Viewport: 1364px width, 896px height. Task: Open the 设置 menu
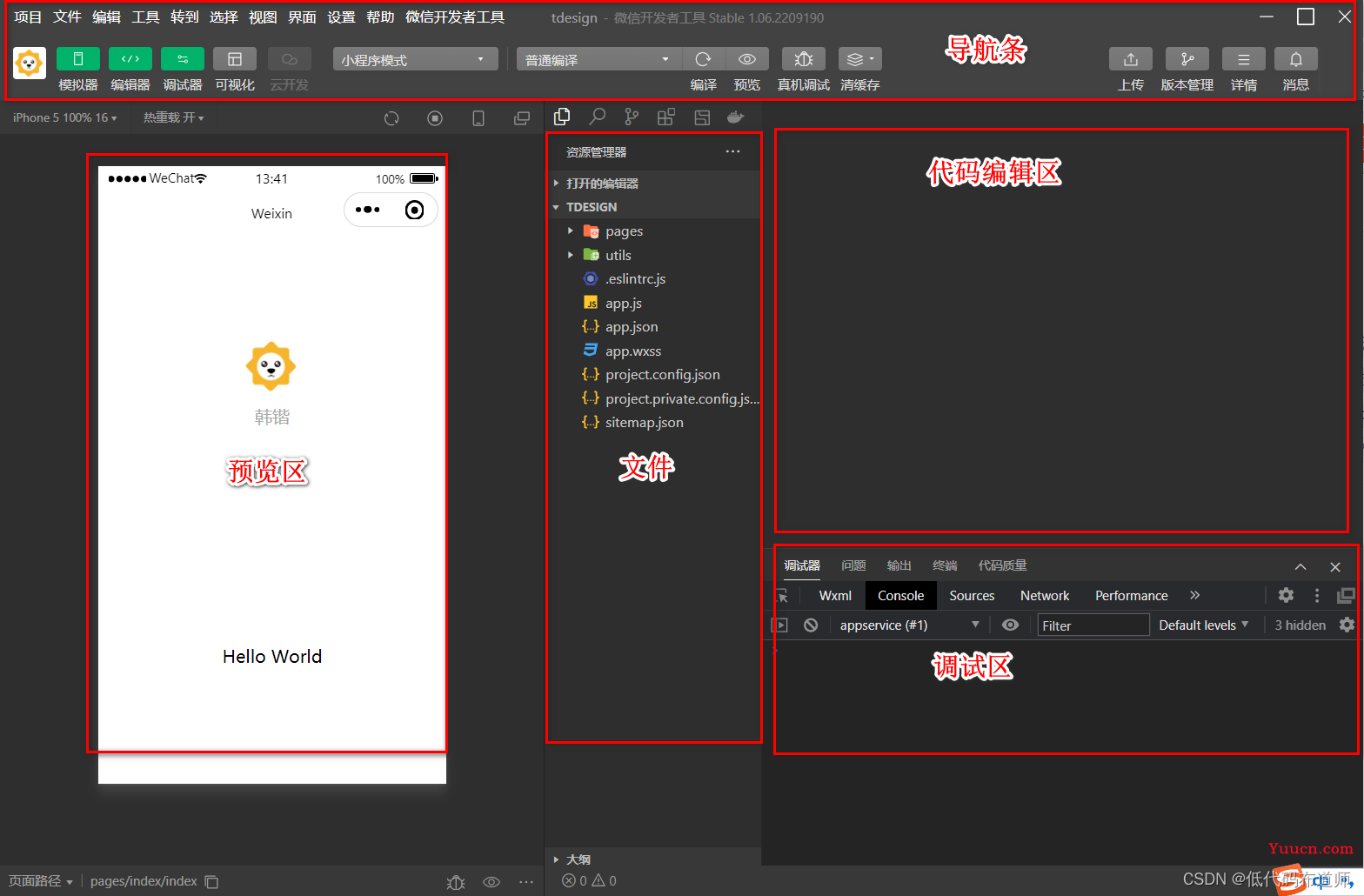pos(341,17)
